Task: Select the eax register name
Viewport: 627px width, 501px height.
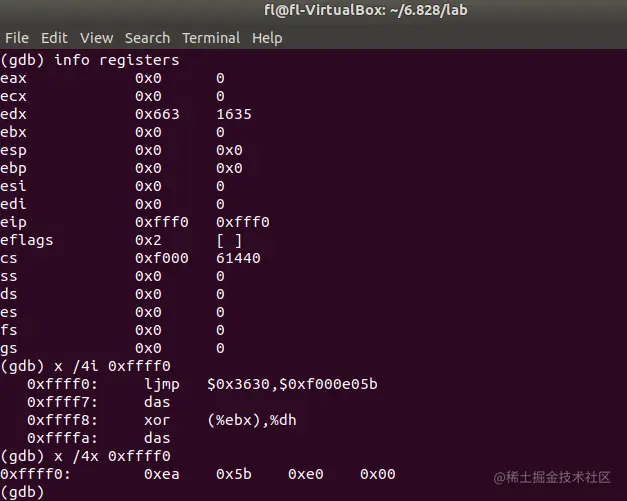Action: (x=13, y=78)
